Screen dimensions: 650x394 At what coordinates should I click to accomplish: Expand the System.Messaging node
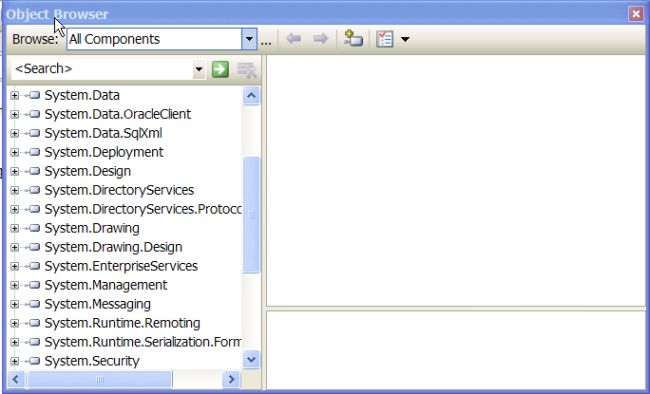tap(15, 304)
